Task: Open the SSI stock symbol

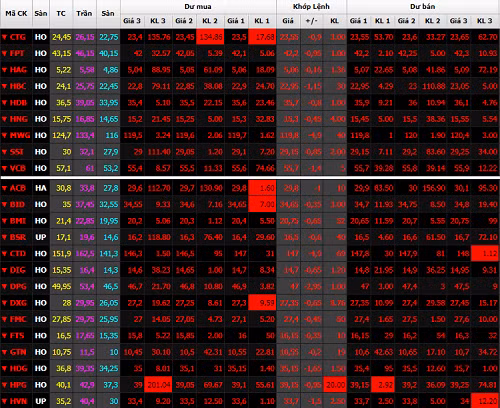Action: (x=17, y=152)
